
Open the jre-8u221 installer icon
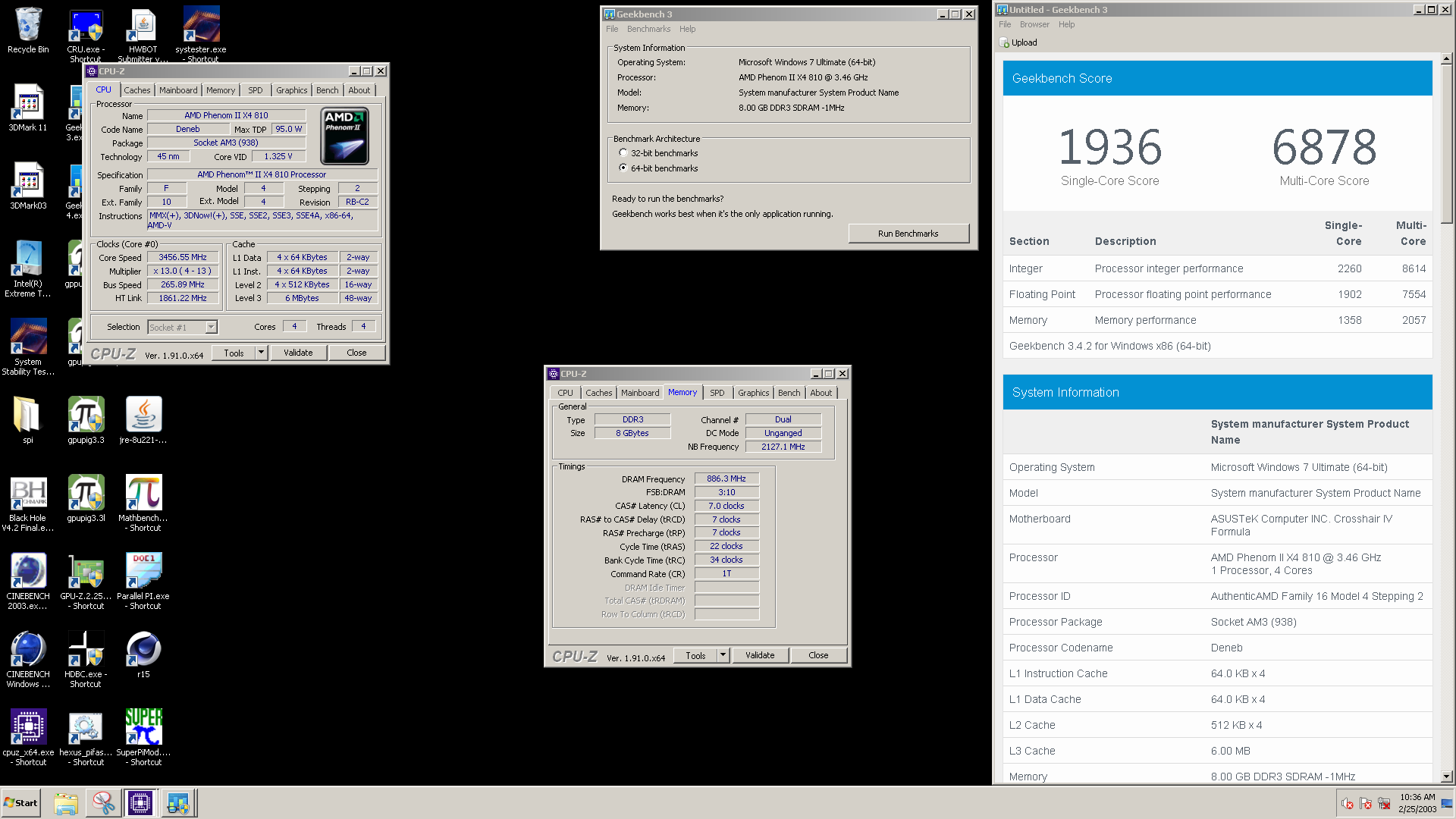(143, 419)
